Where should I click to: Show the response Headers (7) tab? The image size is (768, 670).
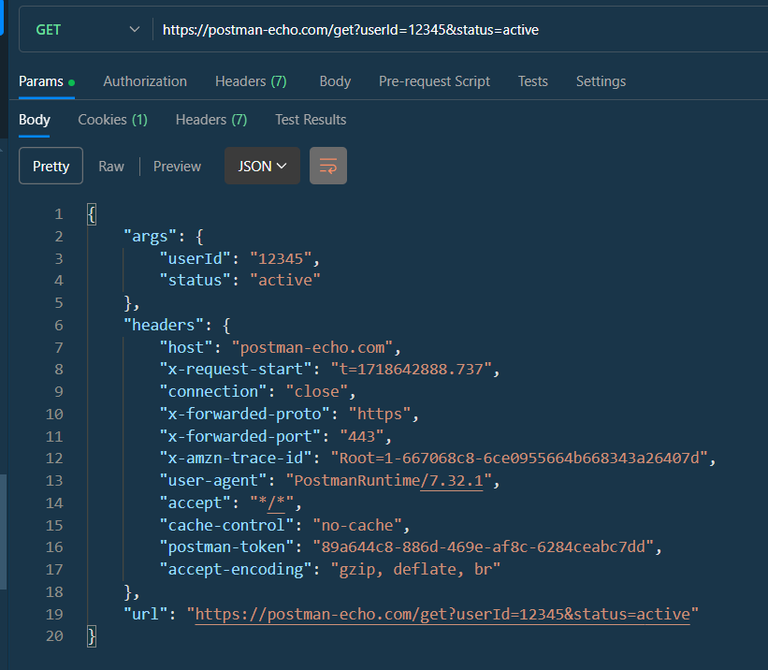[x=211, y=119]
